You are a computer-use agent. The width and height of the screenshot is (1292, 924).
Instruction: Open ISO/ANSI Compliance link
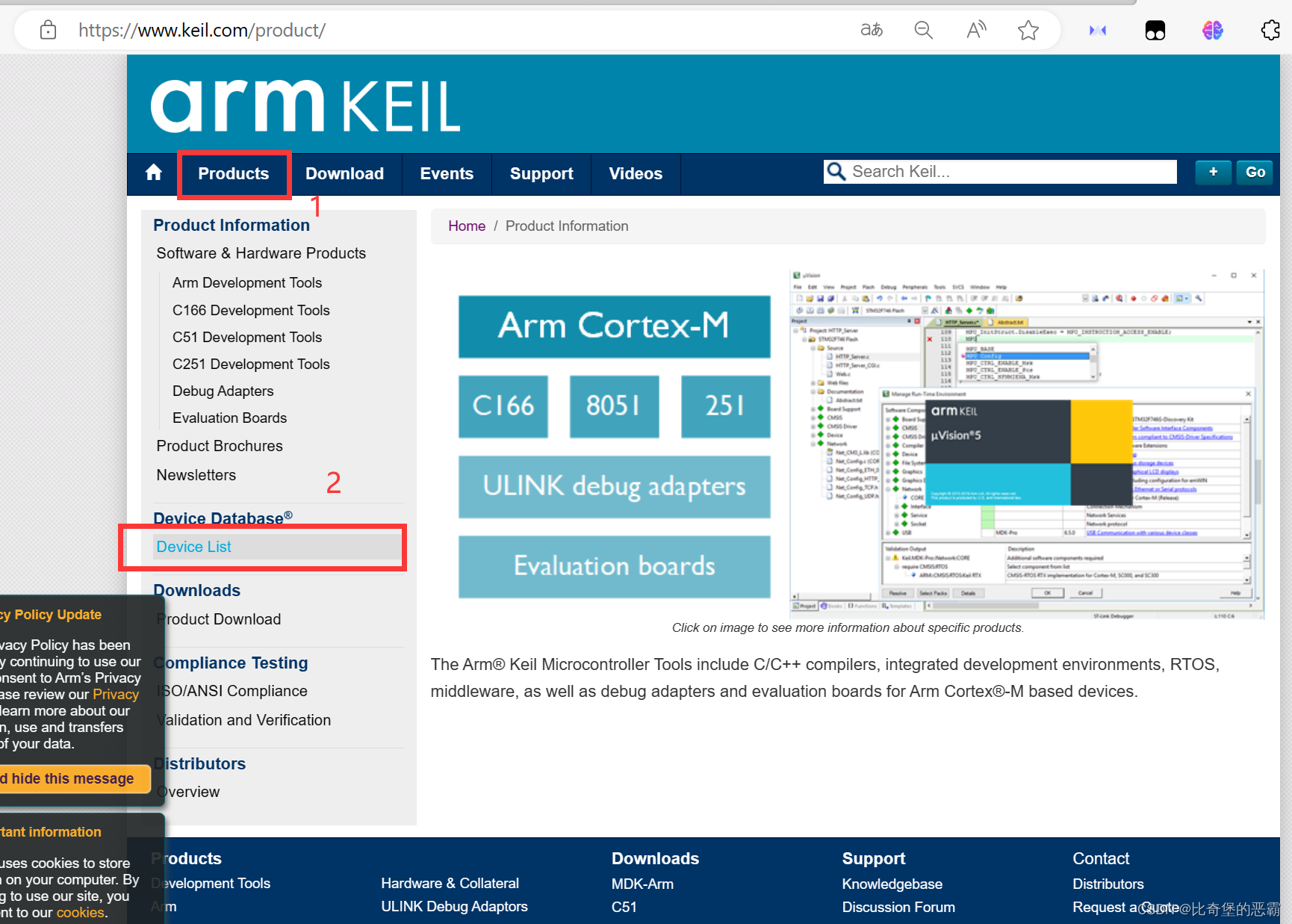coord(234,691)
